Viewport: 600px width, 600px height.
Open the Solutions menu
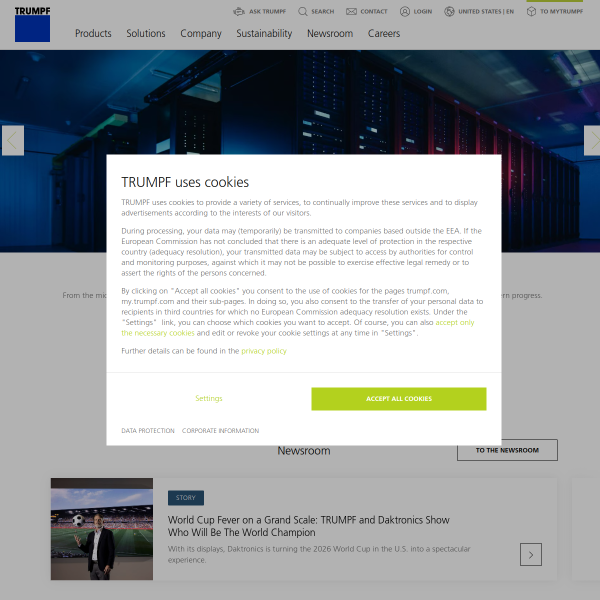tap(146, 33)
